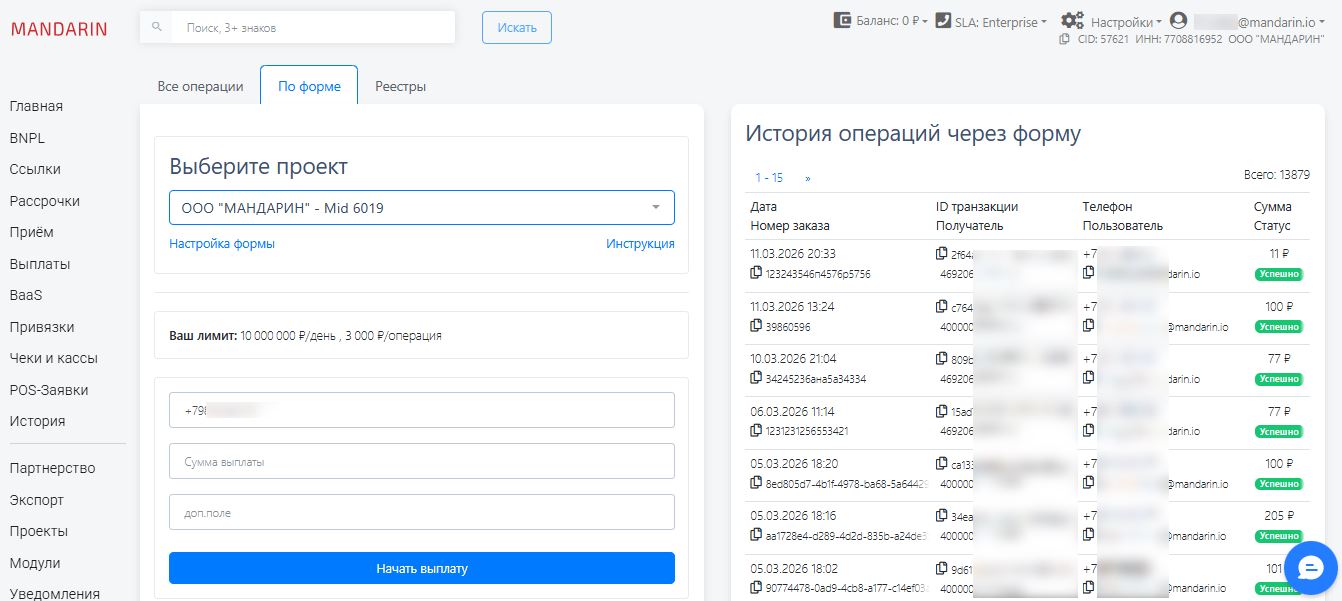Switch to the Реестры tab
Image resolution: width=1342 pixels, height=601 pixels.
pos(402,86)
